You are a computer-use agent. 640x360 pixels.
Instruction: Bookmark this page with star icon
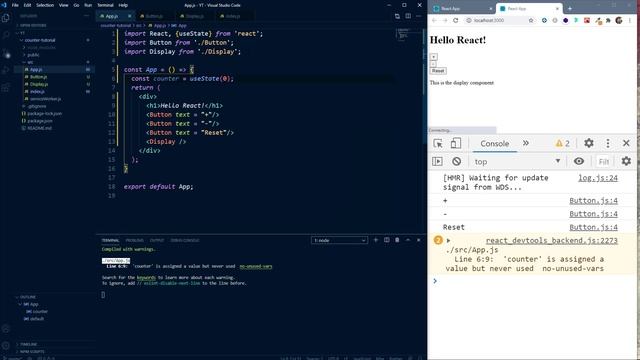(531, 20)
